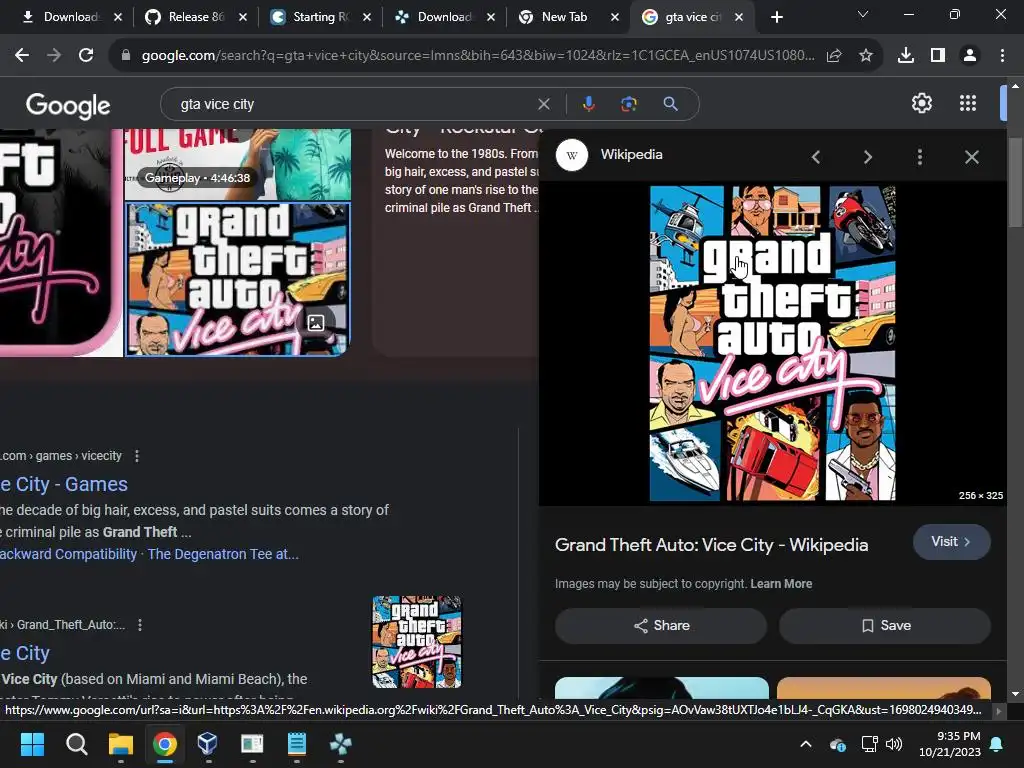This screenshot has width=1024, height=768.
Task: Close the Wikipedia image preview panel
Action: click(x=972, y=157)
